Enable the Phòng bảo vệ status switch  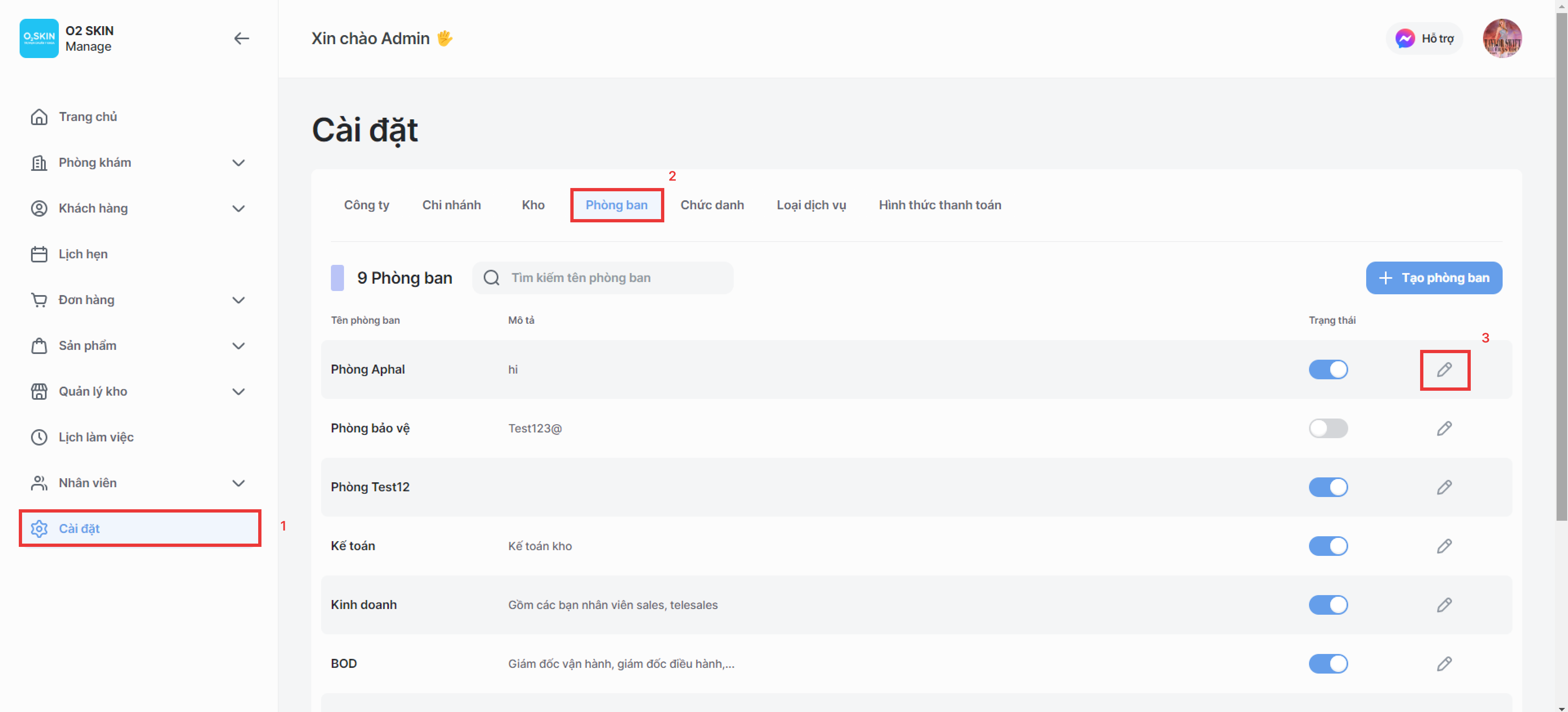tap(1328, 428)
